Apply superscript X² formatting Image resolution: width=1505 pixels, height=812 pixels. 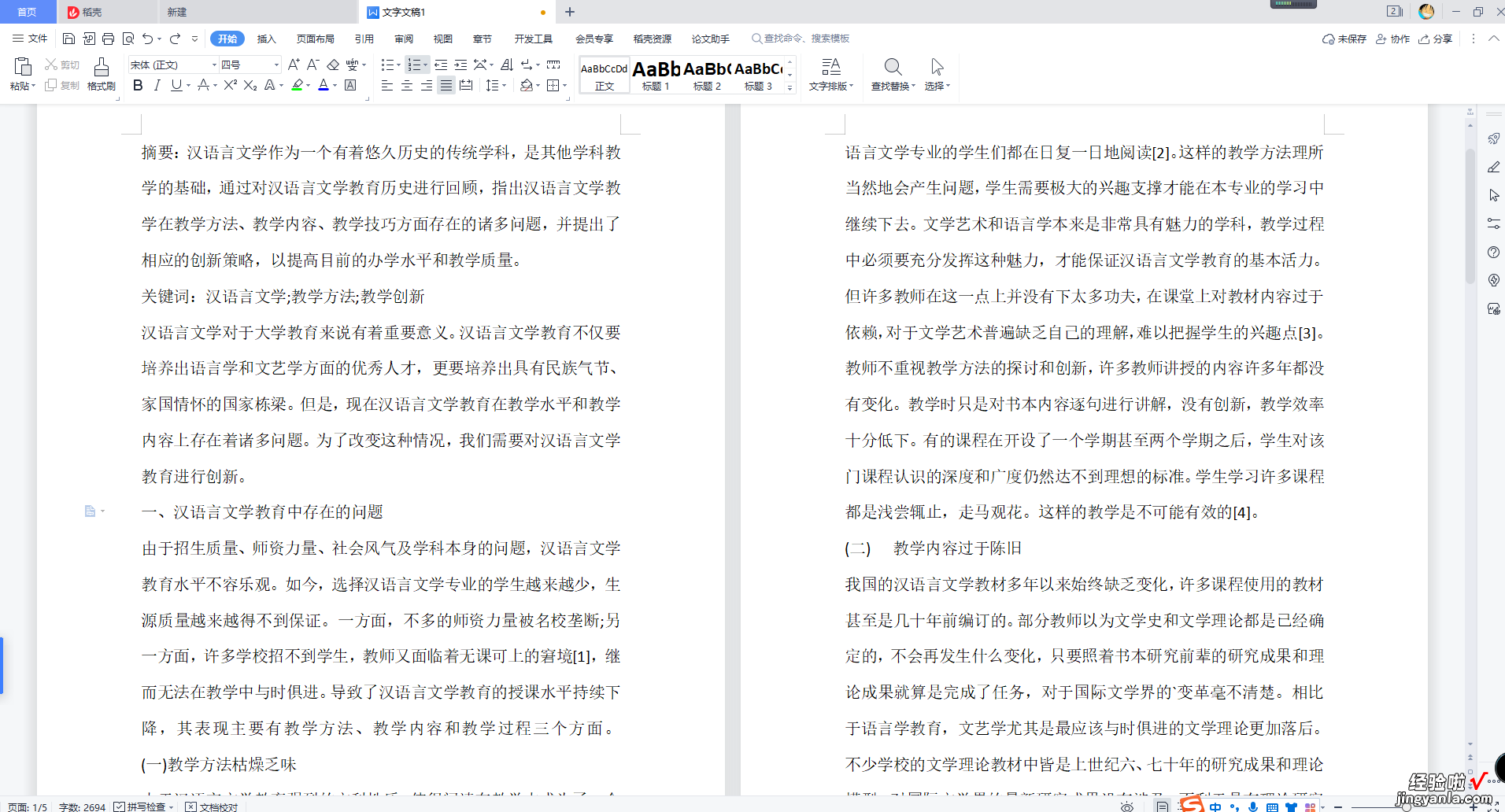point(230,85)
